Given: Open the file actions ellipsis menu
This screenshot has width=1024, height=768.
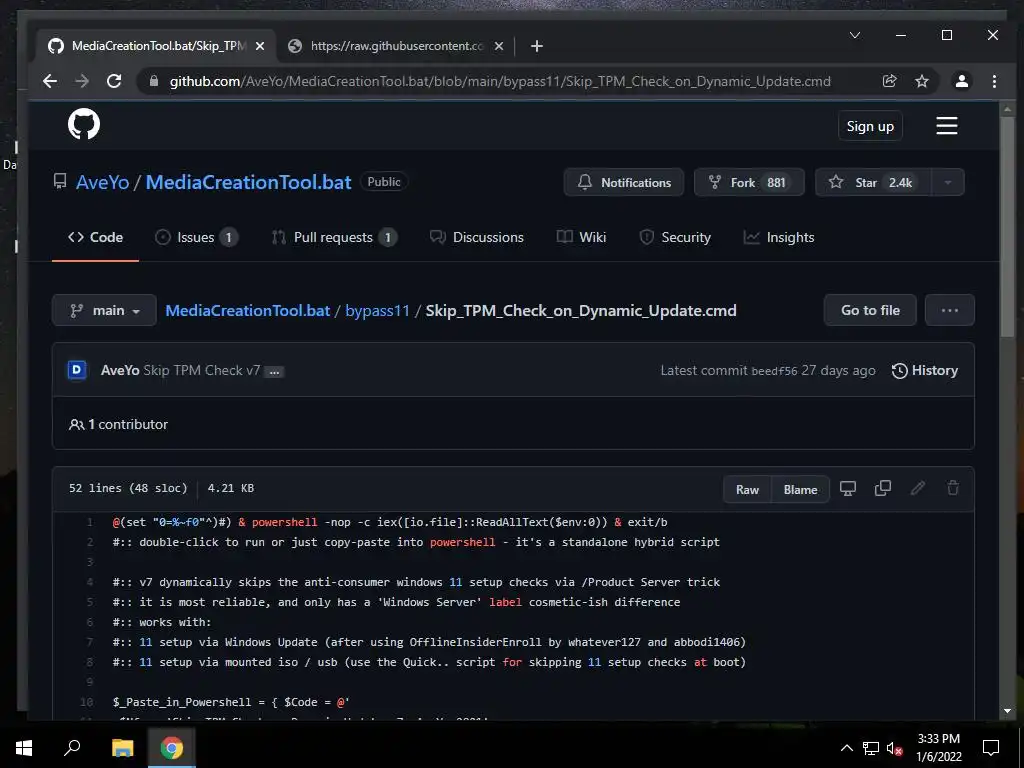Looking at the screenshot, I should tap(950, 310).
